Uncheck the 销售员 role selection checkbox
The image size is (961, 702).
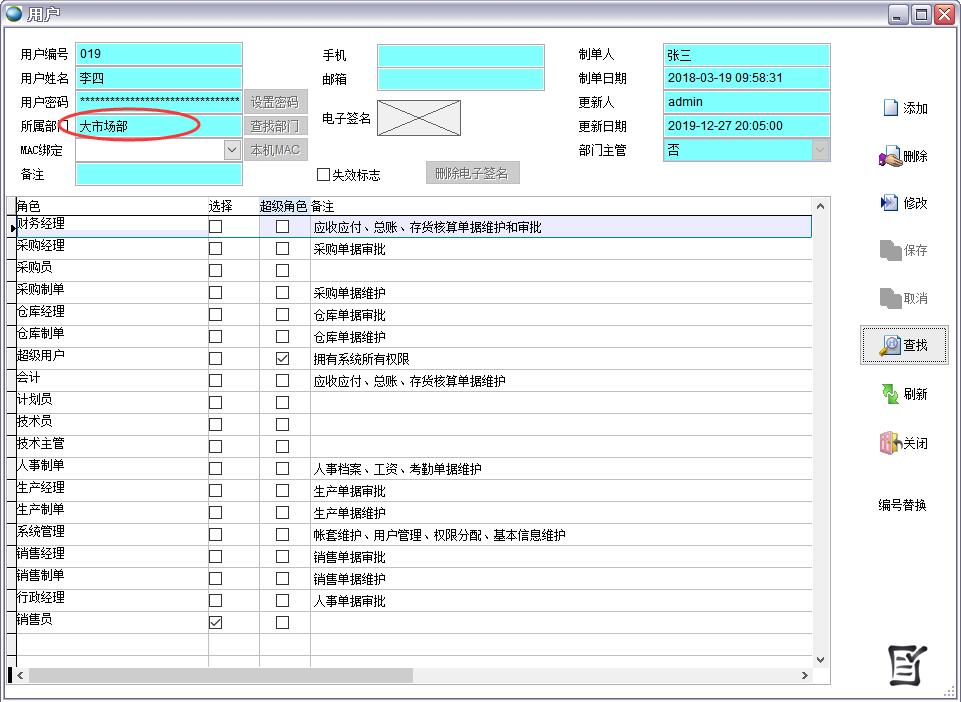(214, 622)
